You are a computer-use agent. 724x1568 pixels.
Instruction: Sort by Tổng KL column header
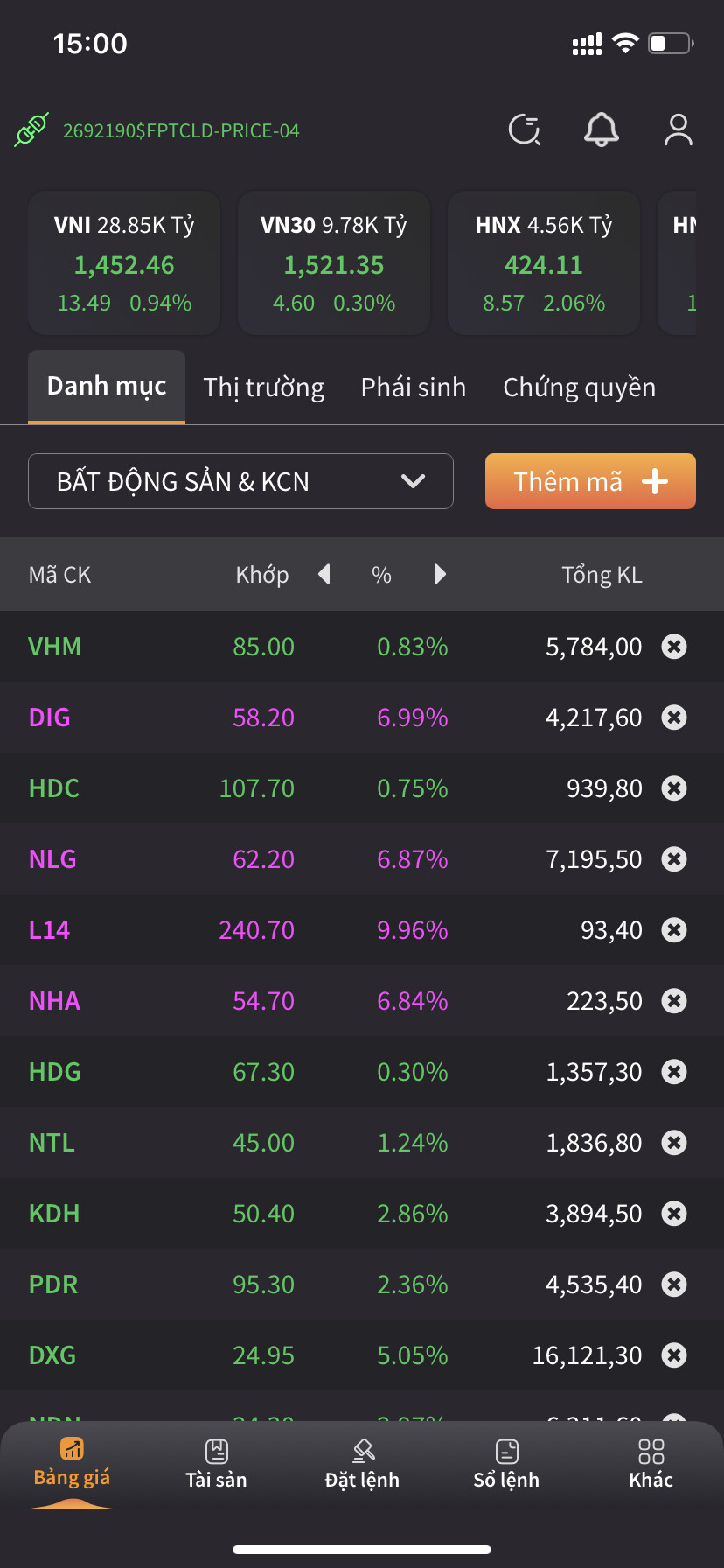(x=602, y=575)
